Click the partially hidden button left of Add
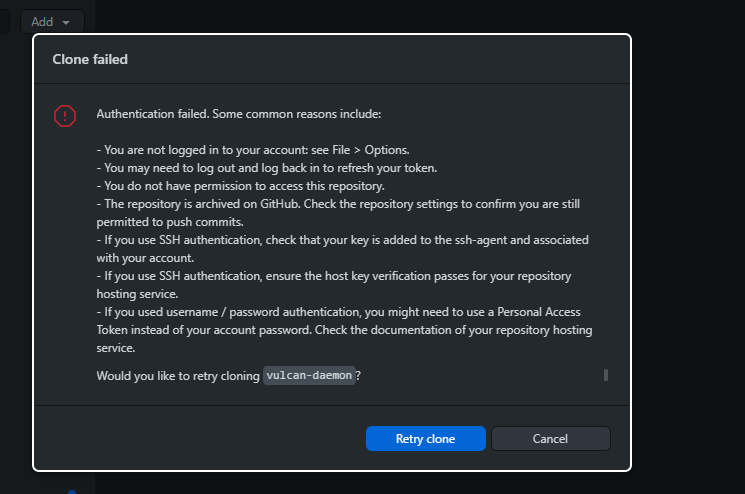Image resolution: width=745 pixels, height=494 pixels. pos(5,21)
